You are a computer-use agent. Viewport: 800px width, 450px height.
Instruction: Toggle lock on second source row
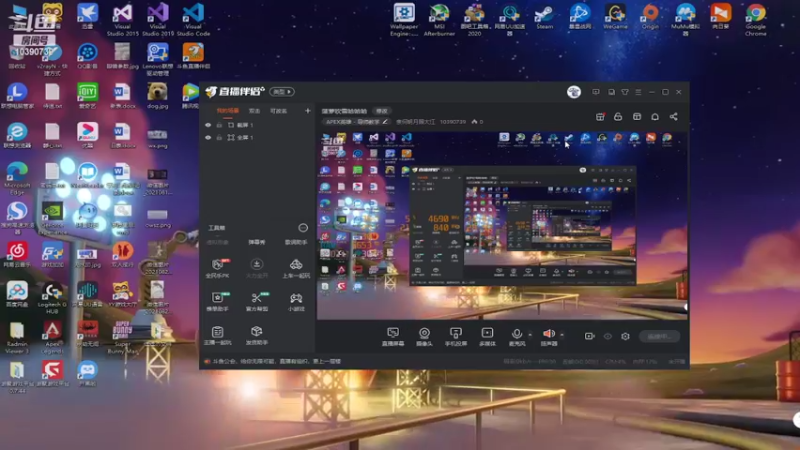(219, 137)
